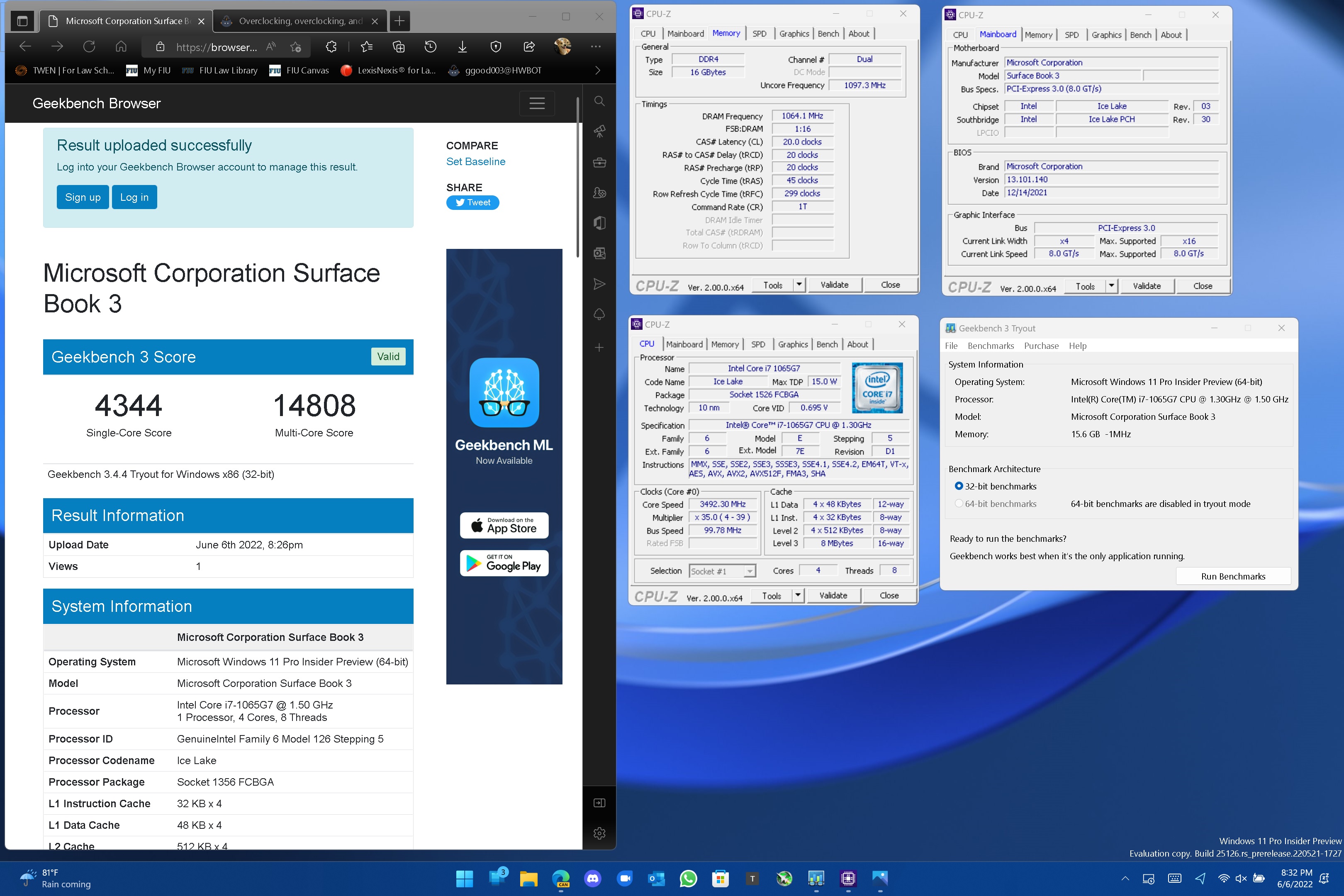1344x896 pixels.
Task: Open Graphics tab in Mainboard CPU-Z window
Action: click(x=1106, y=35)
